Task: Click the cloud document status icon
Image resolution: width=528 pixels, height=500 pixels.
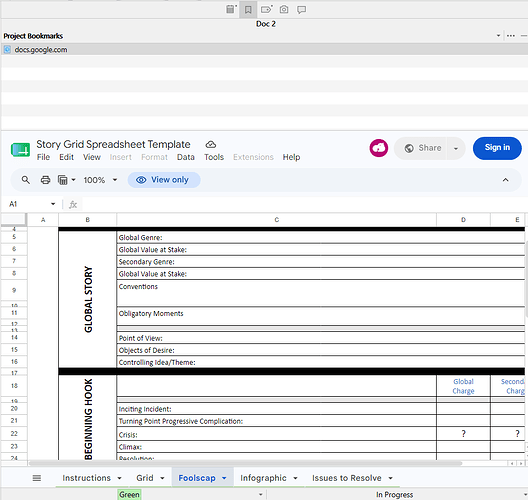Action: point(211,144)
